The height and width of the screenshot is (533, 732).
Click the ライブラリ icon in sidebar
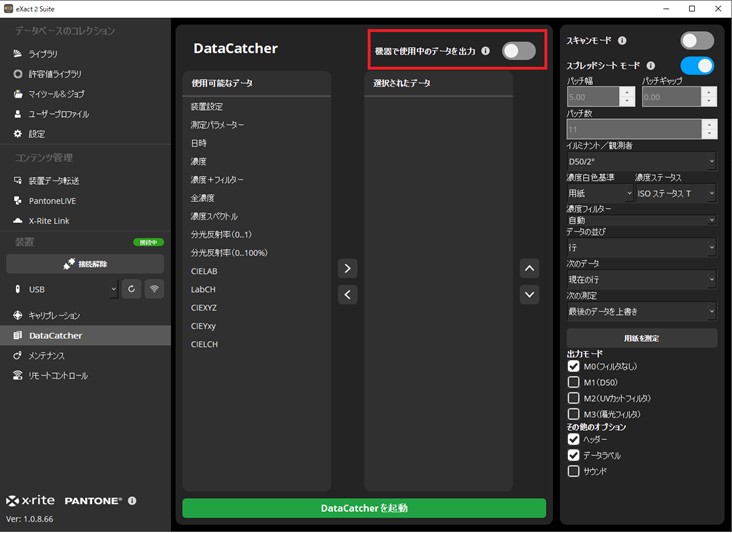pos(18,54)
